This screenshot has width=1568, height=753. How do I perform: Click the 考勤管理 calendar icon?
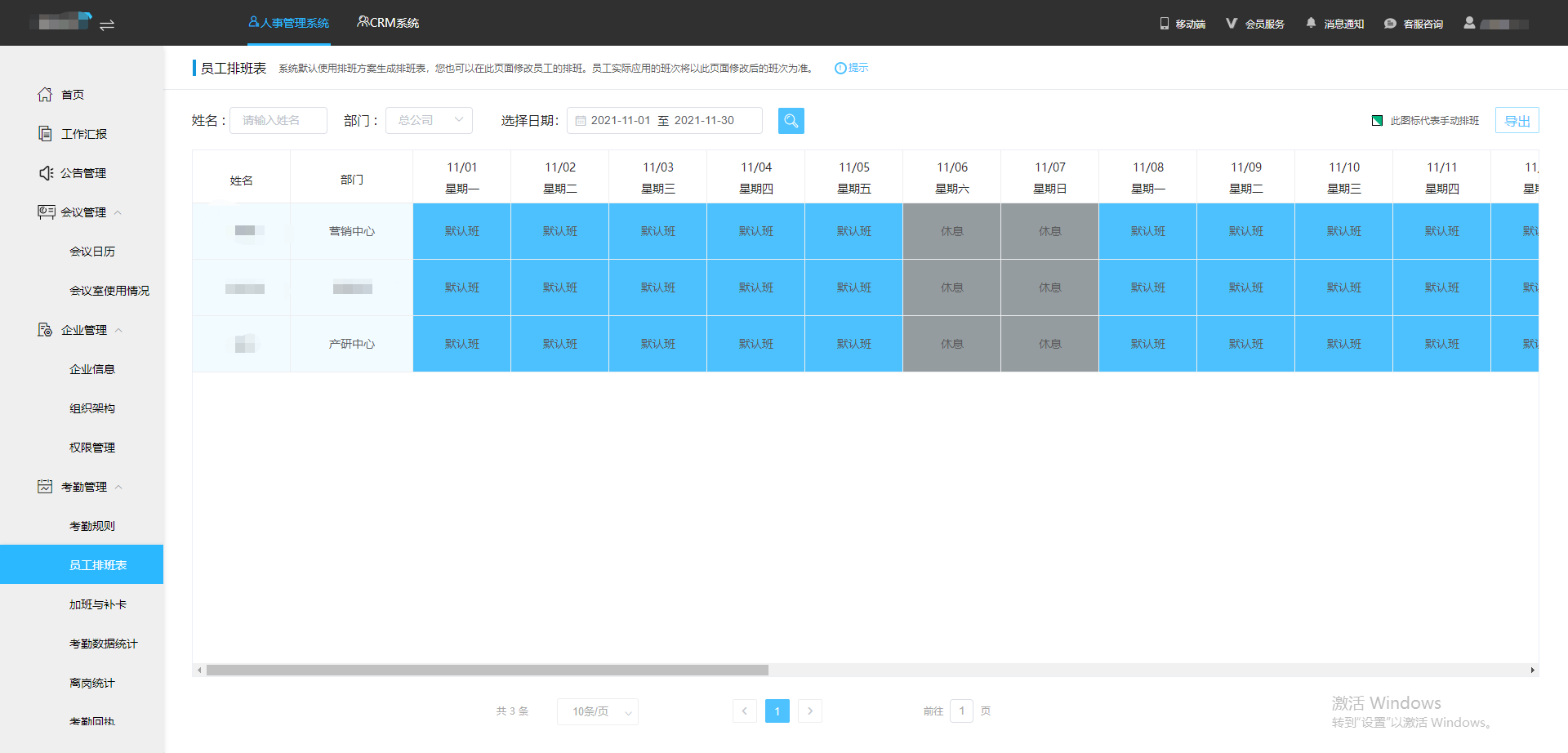[x=45, y=486]
